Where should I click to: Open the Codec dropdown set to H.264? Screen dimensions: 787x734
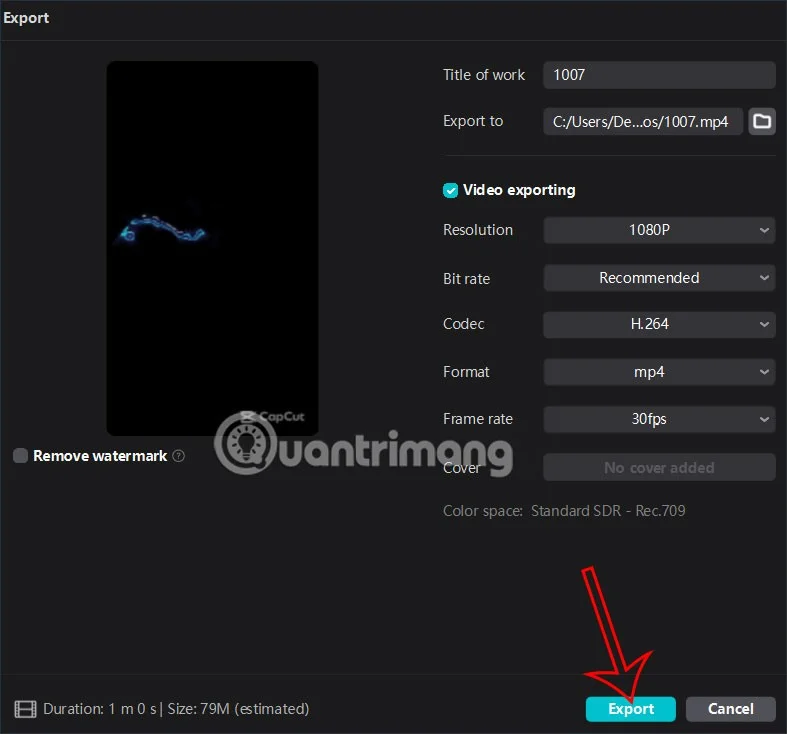[659, 324]
